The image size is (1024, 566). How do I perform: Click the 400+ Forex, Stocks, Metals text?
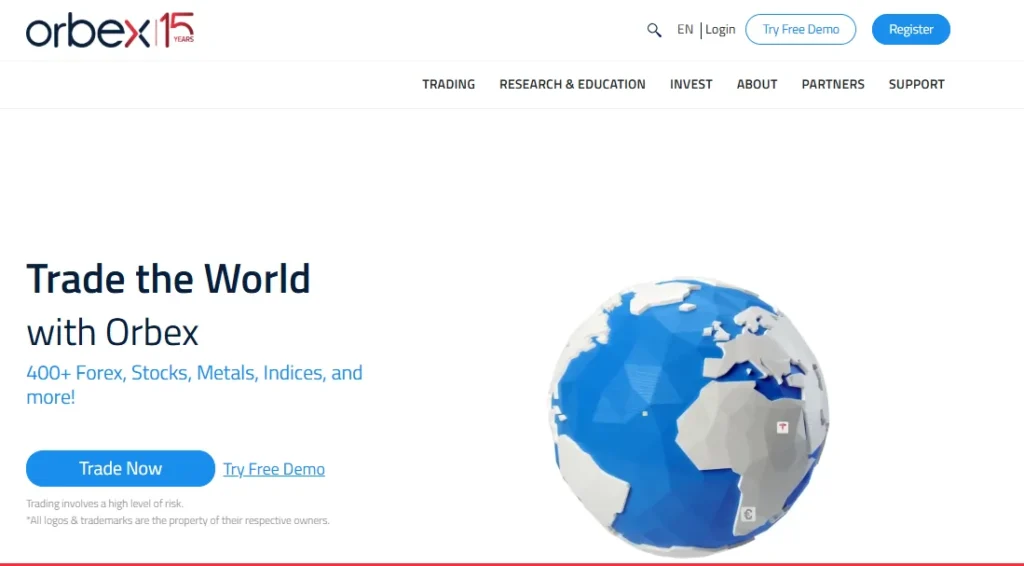click(x=194, y=385)
